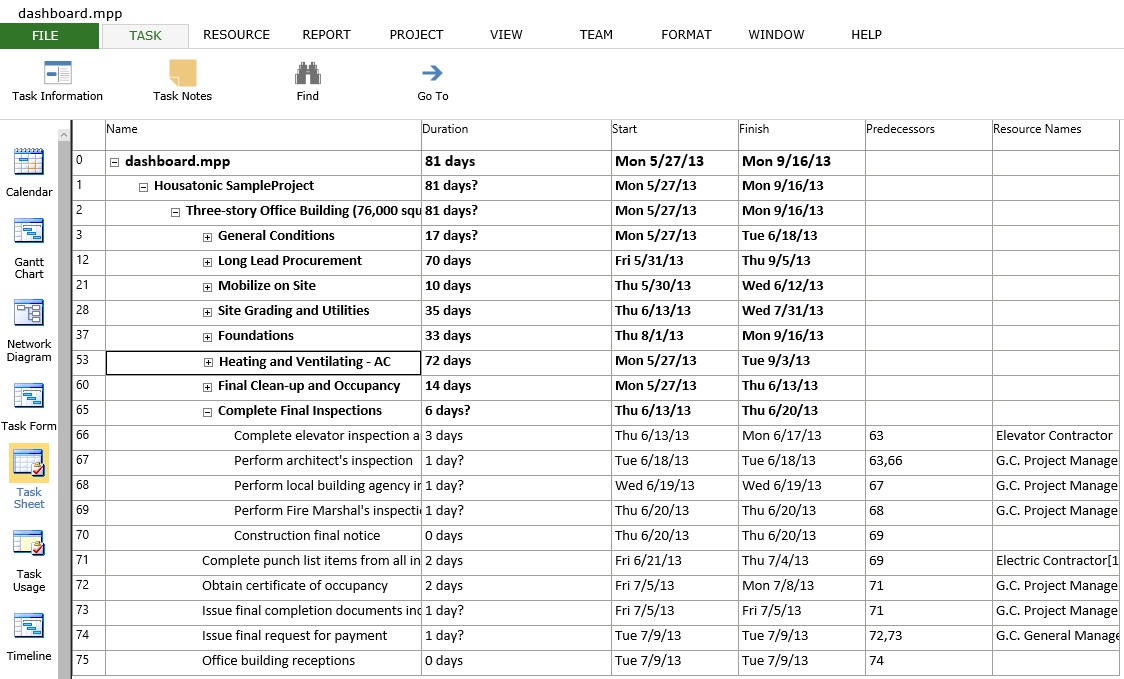Select the Obtain certificate of occupancy task

pyautogui.click(x=300, y=585)
